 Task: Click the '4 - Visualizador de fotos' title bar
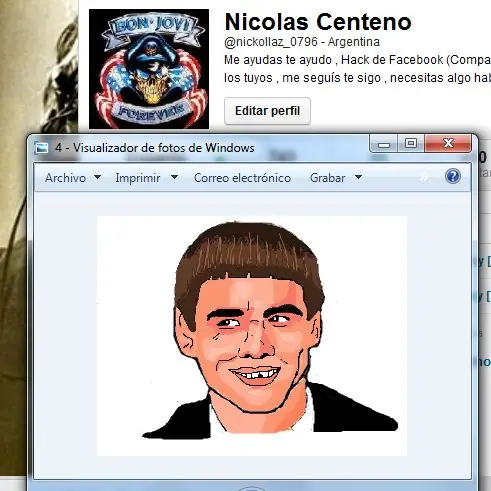click(200, 148)
